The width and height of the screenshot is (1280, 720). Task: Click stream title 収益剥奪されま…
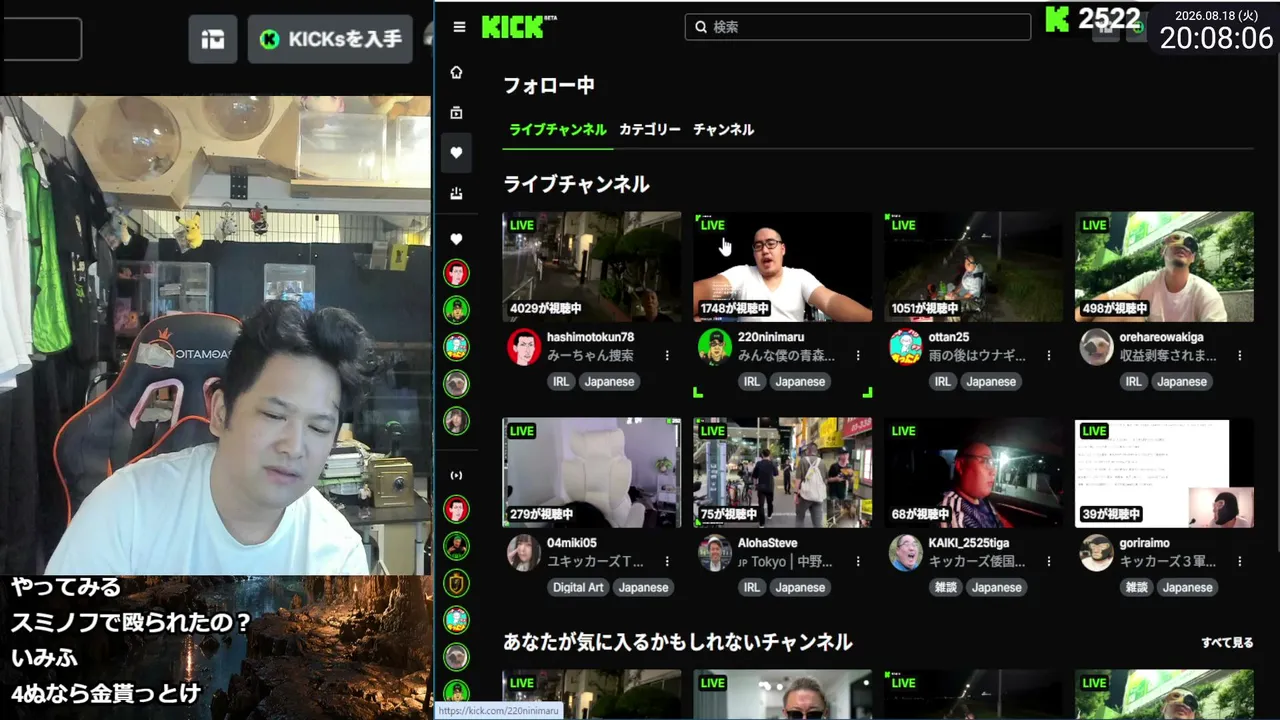(x=1168, y=355)
